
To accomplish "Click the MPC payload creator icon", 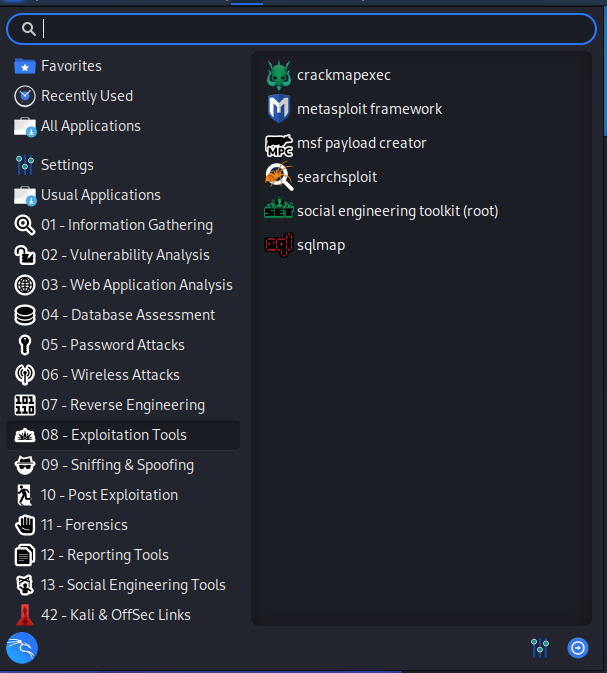I will (x=279, y=146).
